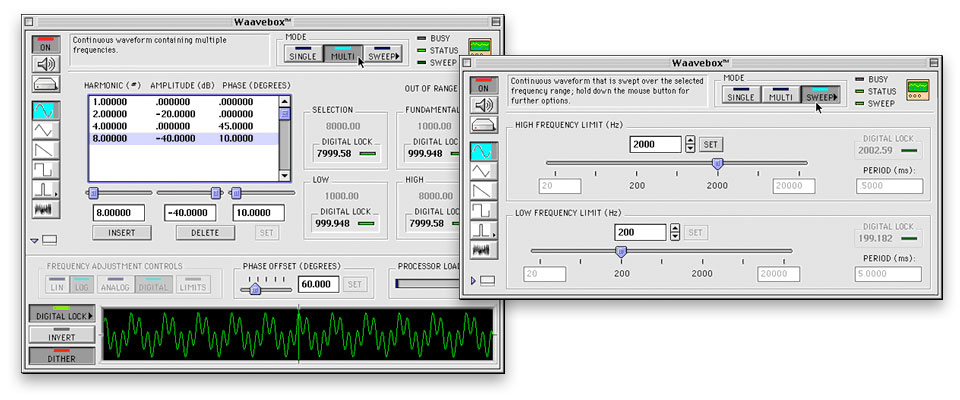Click the INSERT button

[x=122, y=233]
